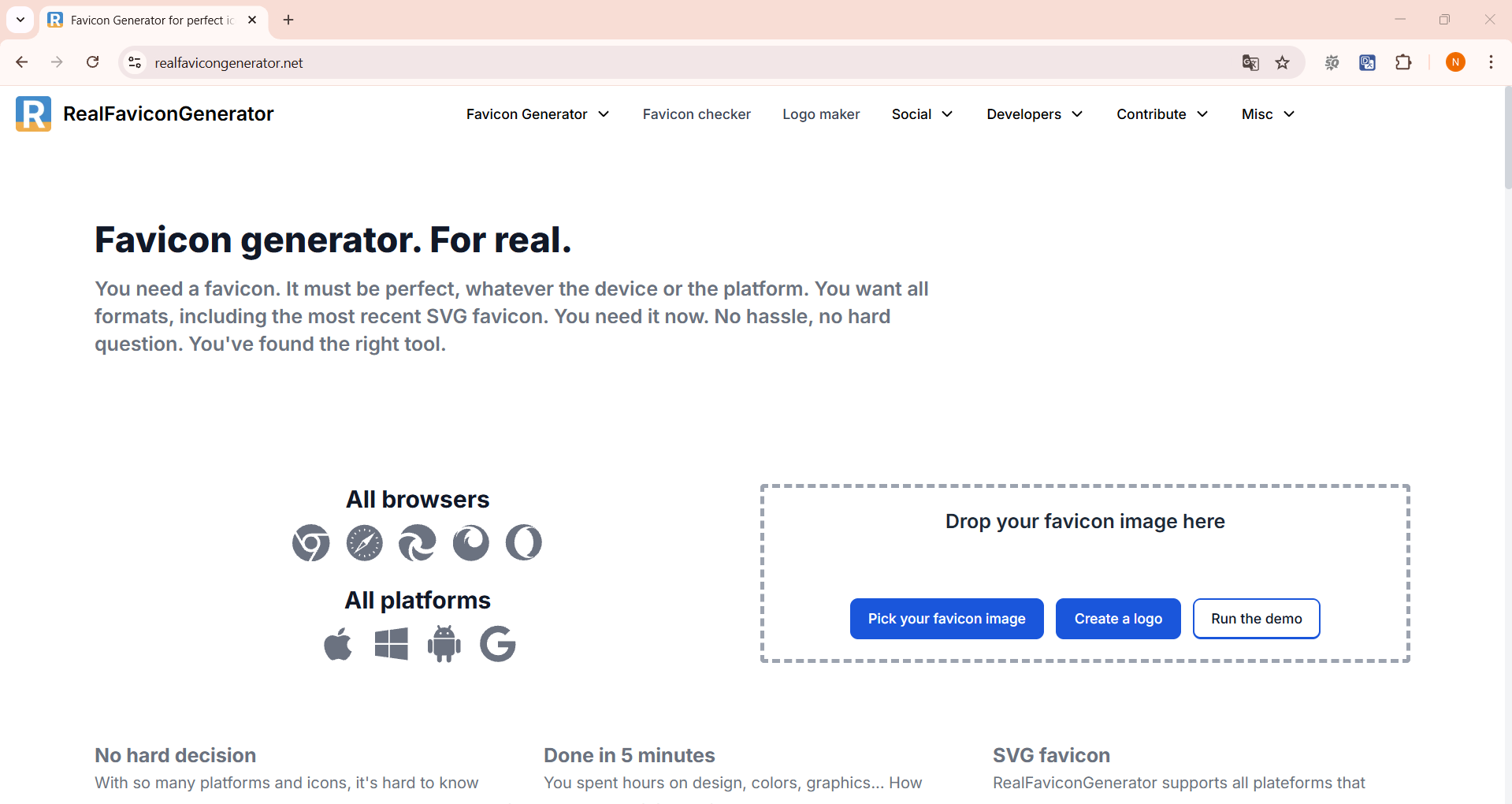Open a new browser tab

tap(288, 20)
